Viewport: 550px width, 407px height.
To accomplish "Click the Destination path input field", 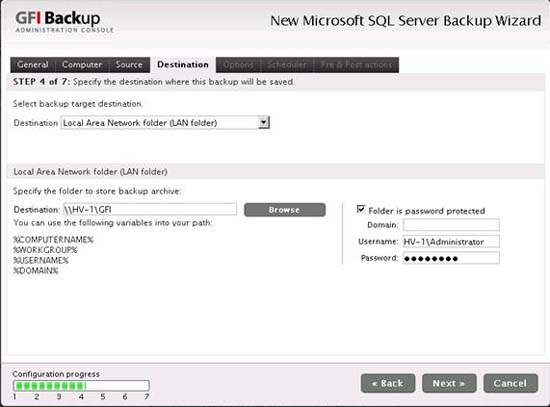I will tap(150, 209).
